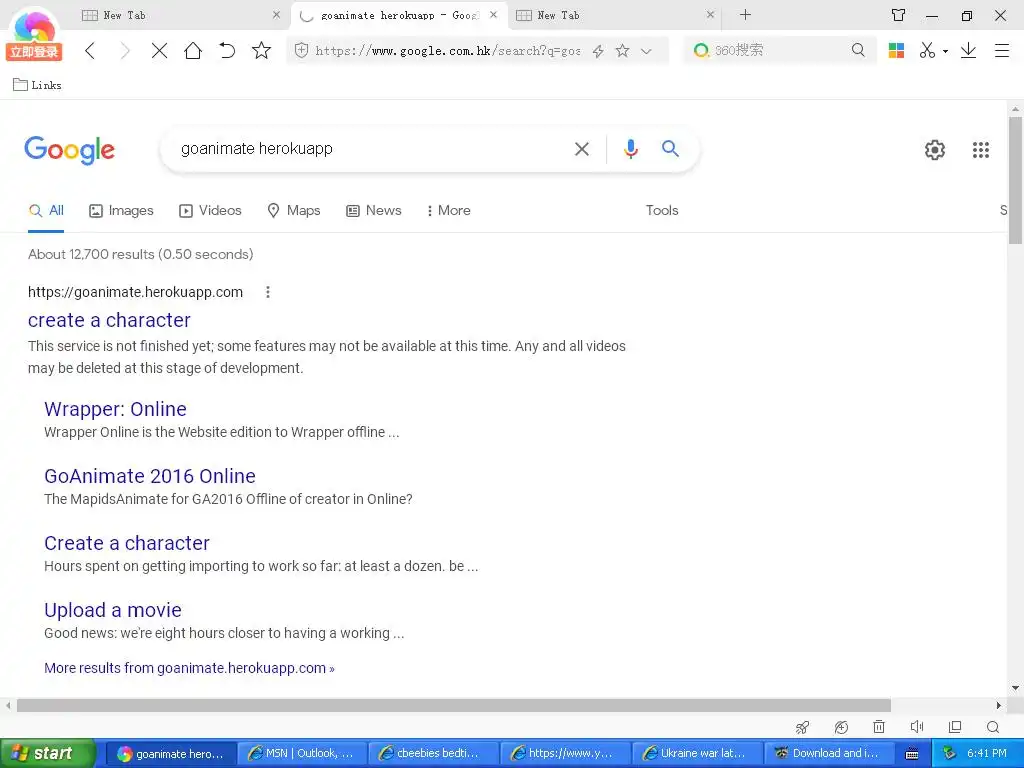
Task: Close the goanimate herokuapp tab
Action: [494, 14]
